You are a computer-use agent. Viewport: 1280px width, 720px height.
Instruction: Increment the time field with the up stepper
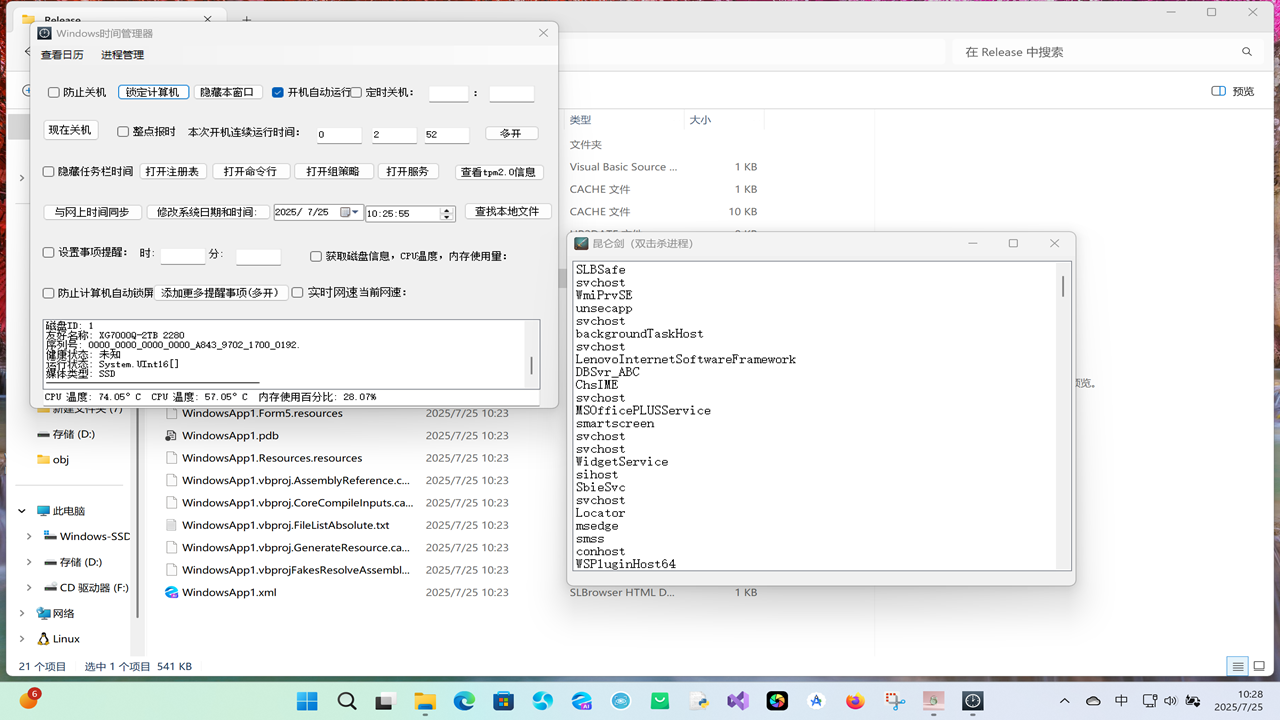coord(448,208)
